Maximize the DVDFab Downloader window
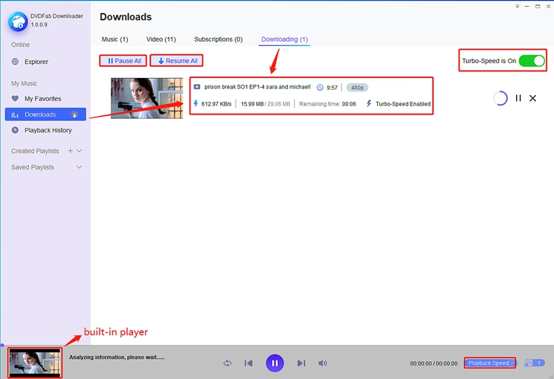 (538, 6)
